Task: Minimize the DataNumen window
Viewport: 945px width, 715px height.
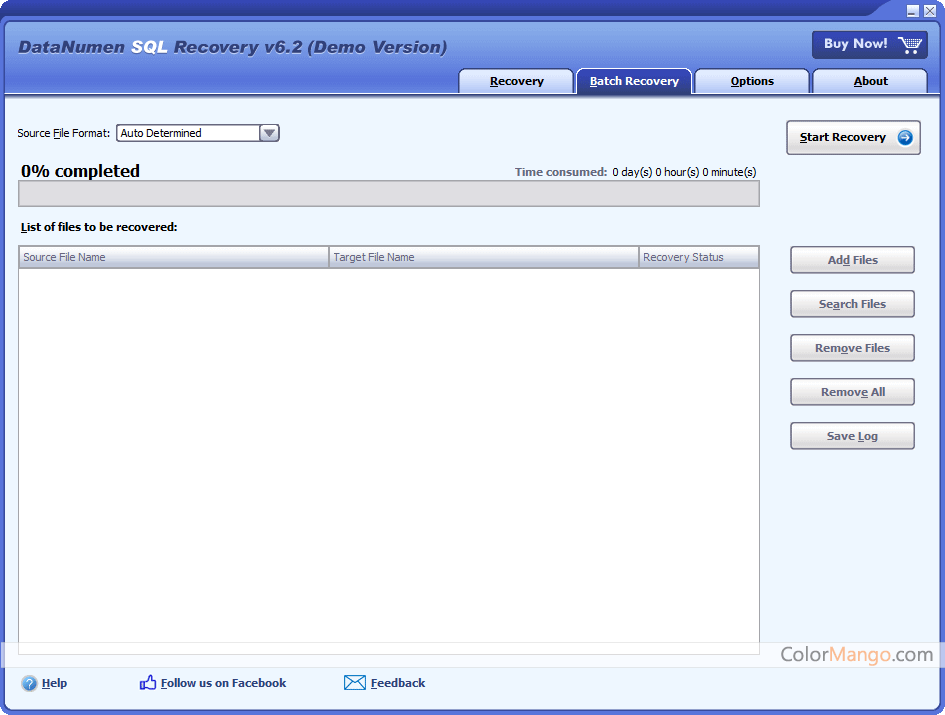Action: [x=912, y=11]
